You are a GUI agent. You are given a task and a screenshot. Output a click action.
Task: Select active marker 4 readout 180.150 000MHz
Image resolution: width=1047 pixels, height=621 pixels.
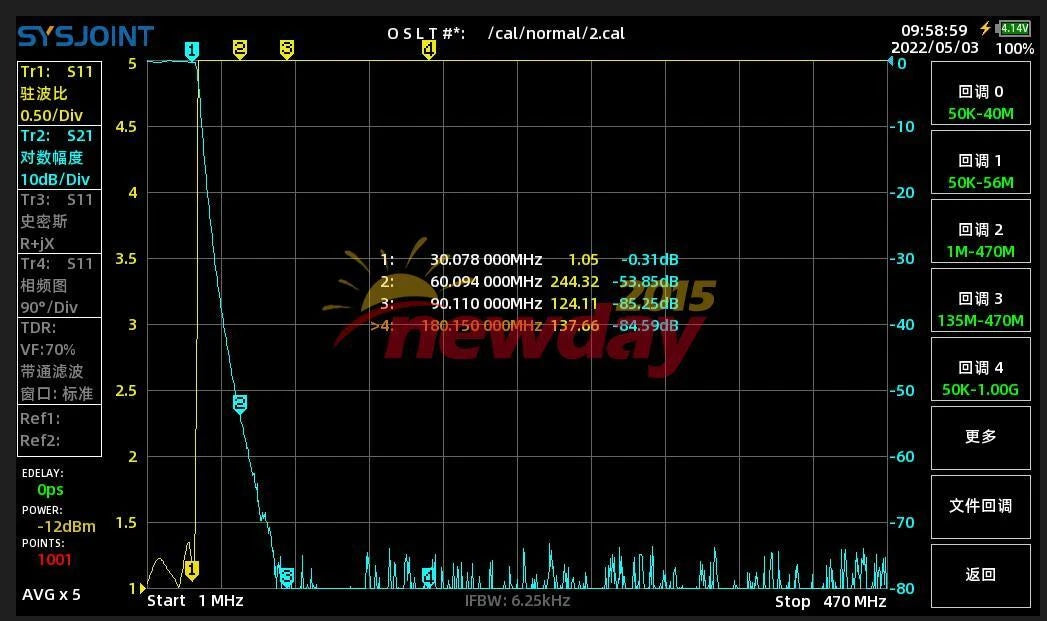(525, 325)
